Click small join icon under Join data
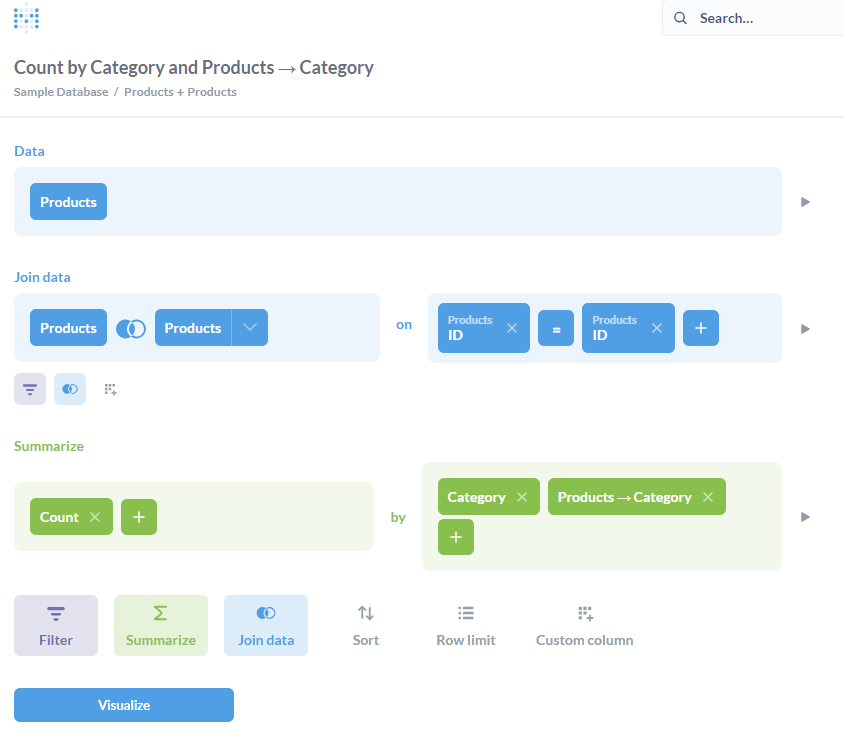This screenshot has width=844, height=734. tap(70, 389)
